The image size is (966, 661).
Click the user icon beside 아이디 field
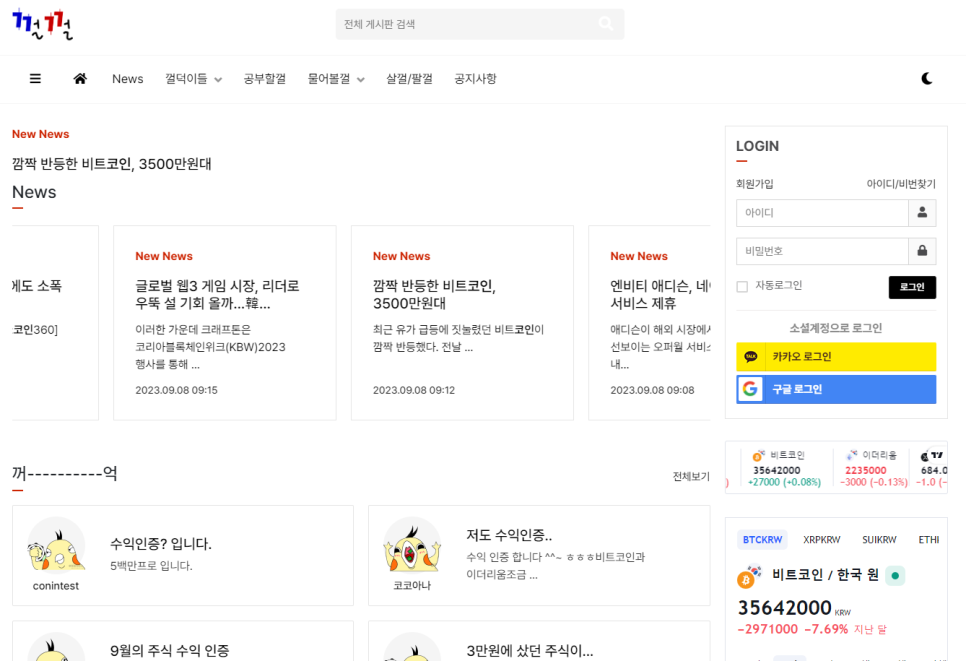[x=922, y=213]
